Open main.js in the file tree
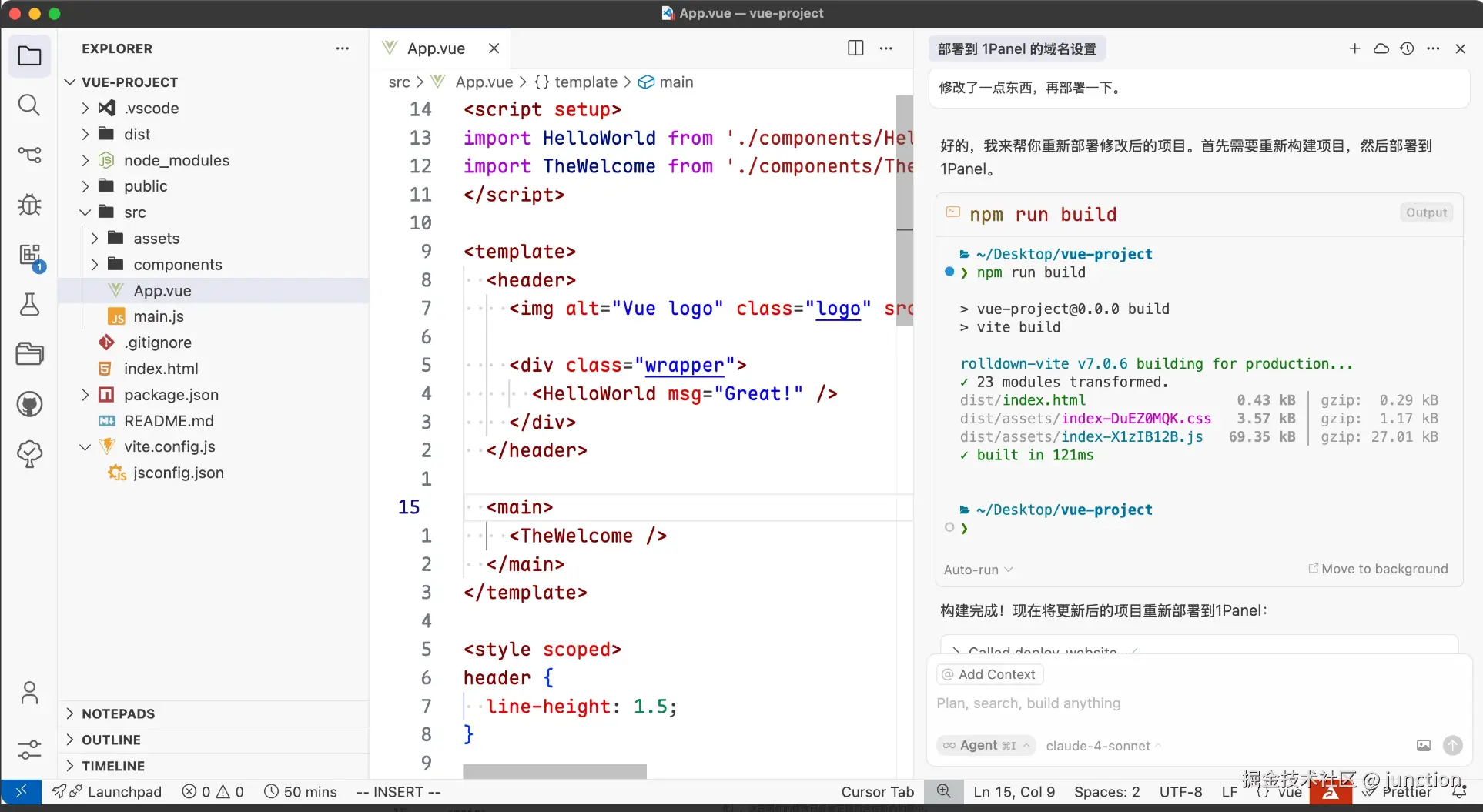Viewport: 1483px width, 812px height. pyautogui.click(x=158, y=316)
